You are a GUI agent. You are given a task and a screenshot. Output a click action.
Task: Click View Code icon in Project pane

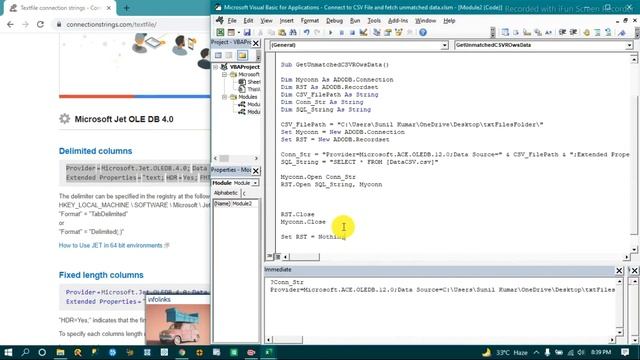tap(218, 55)
